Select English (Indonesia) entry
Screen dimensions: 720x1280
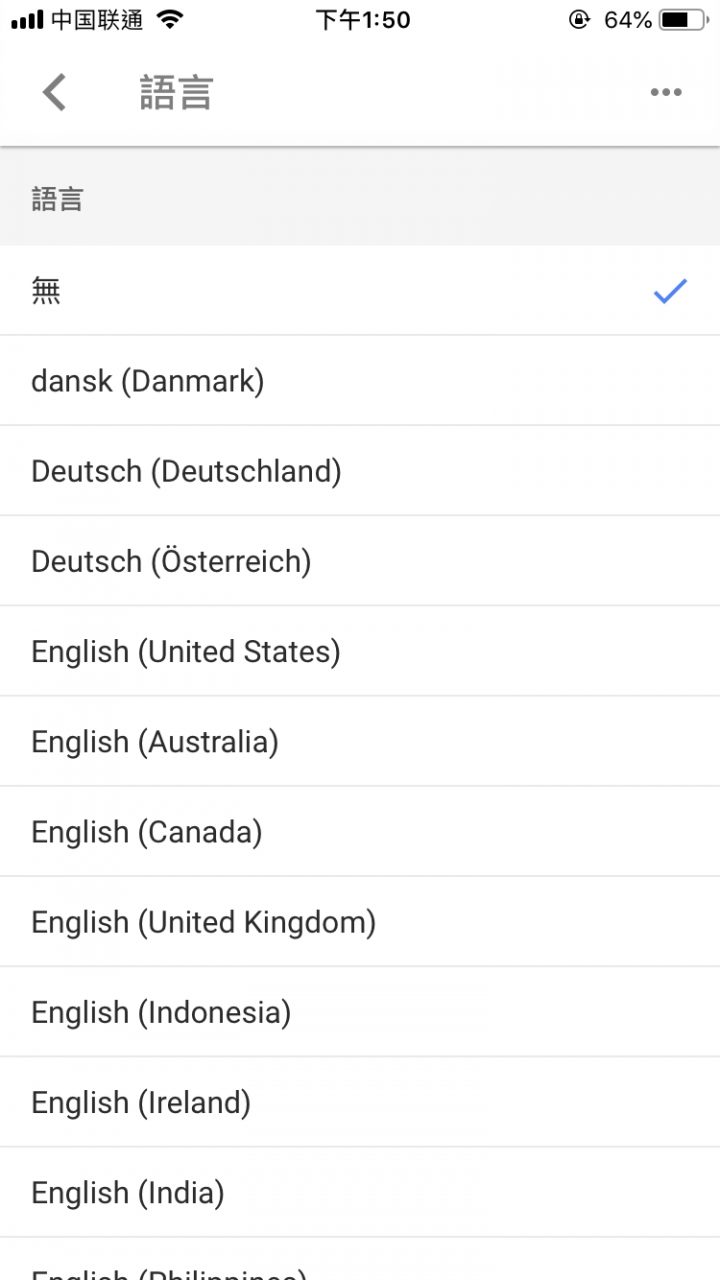coord(360,1012)
